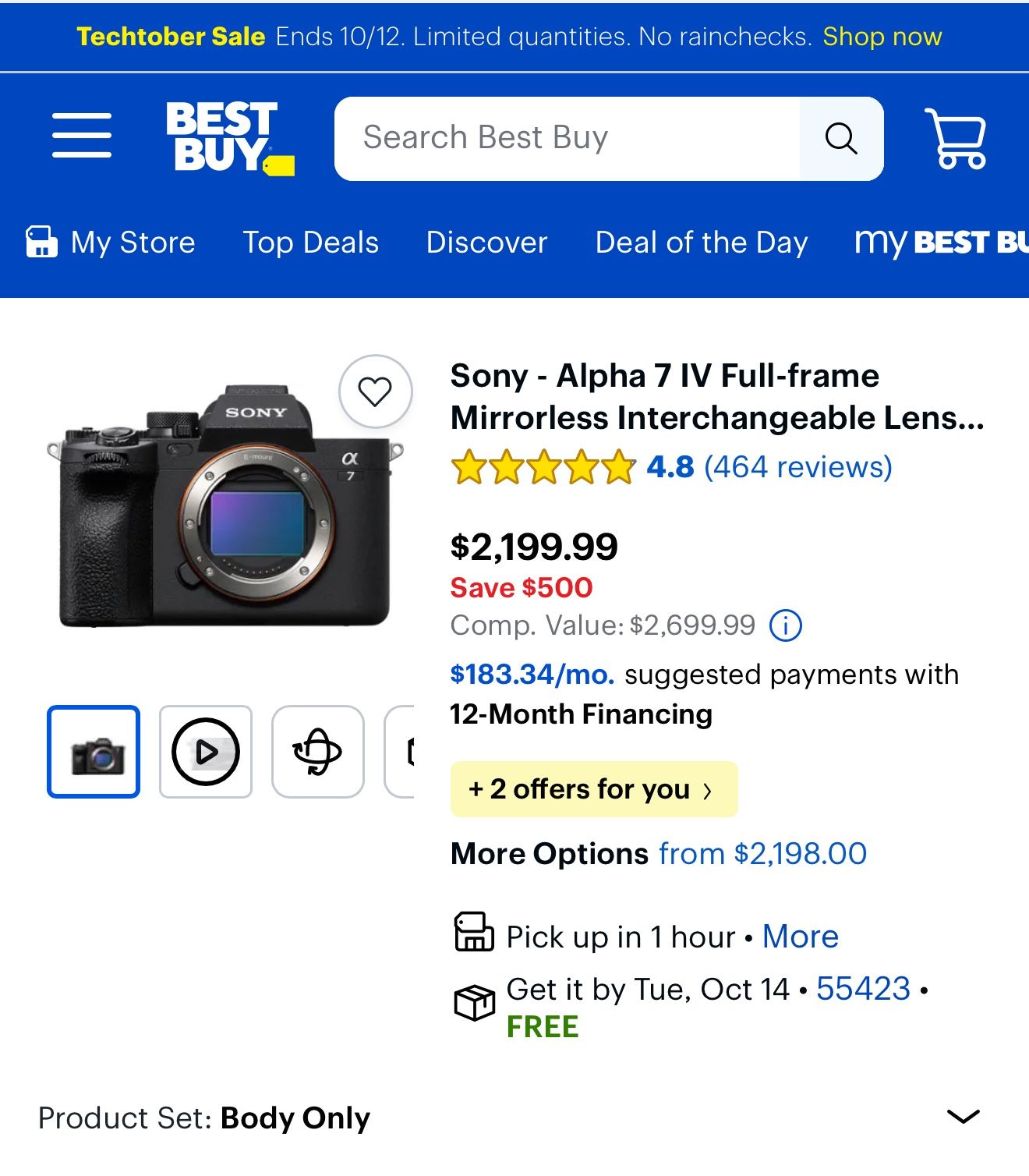Open the 360 degree view thumbnail
The height and width of the screenshot is (1176, 1029).
pos(318,752)
